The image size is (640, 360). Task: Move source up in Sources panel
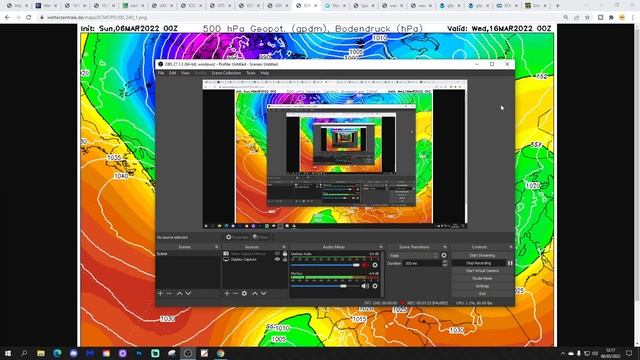(x=255, y=293)
